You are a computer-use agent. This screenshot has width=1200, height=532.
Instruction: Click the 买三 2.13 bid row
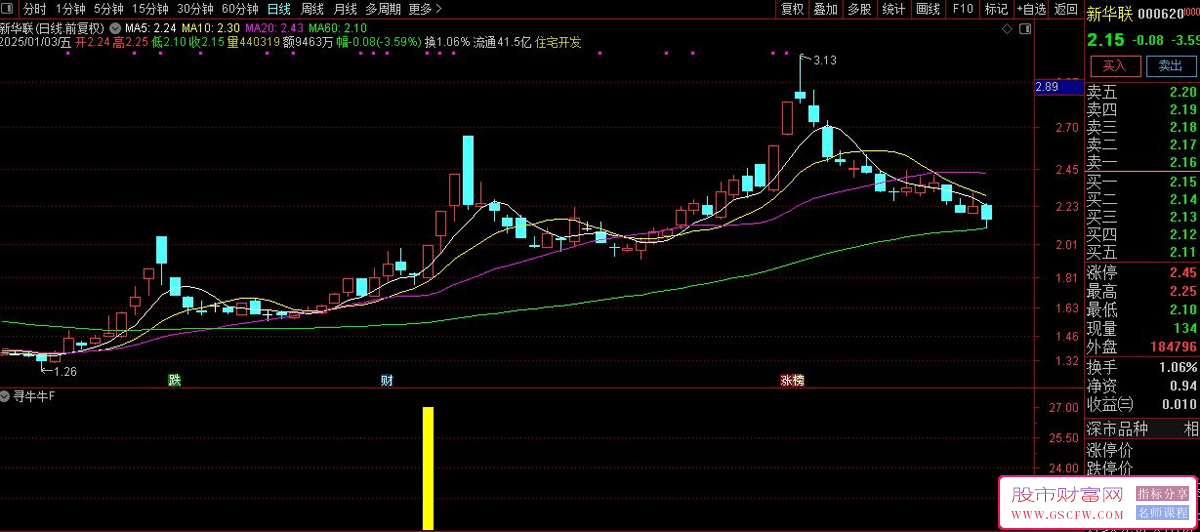pos(1142,217)
